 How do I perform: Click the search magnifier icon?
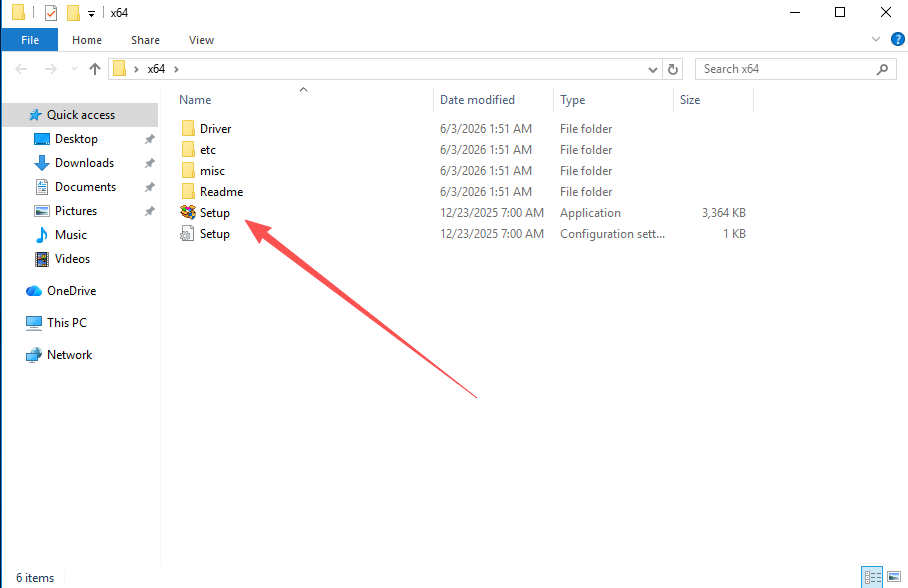pyautogui.click(x=883, y=69)
